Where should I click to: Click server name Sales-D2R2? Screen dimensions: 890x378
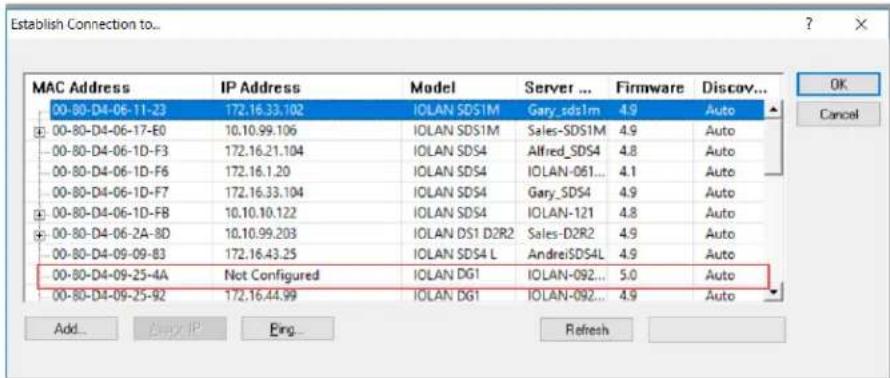pyautogui.click(x=562, y=234)
